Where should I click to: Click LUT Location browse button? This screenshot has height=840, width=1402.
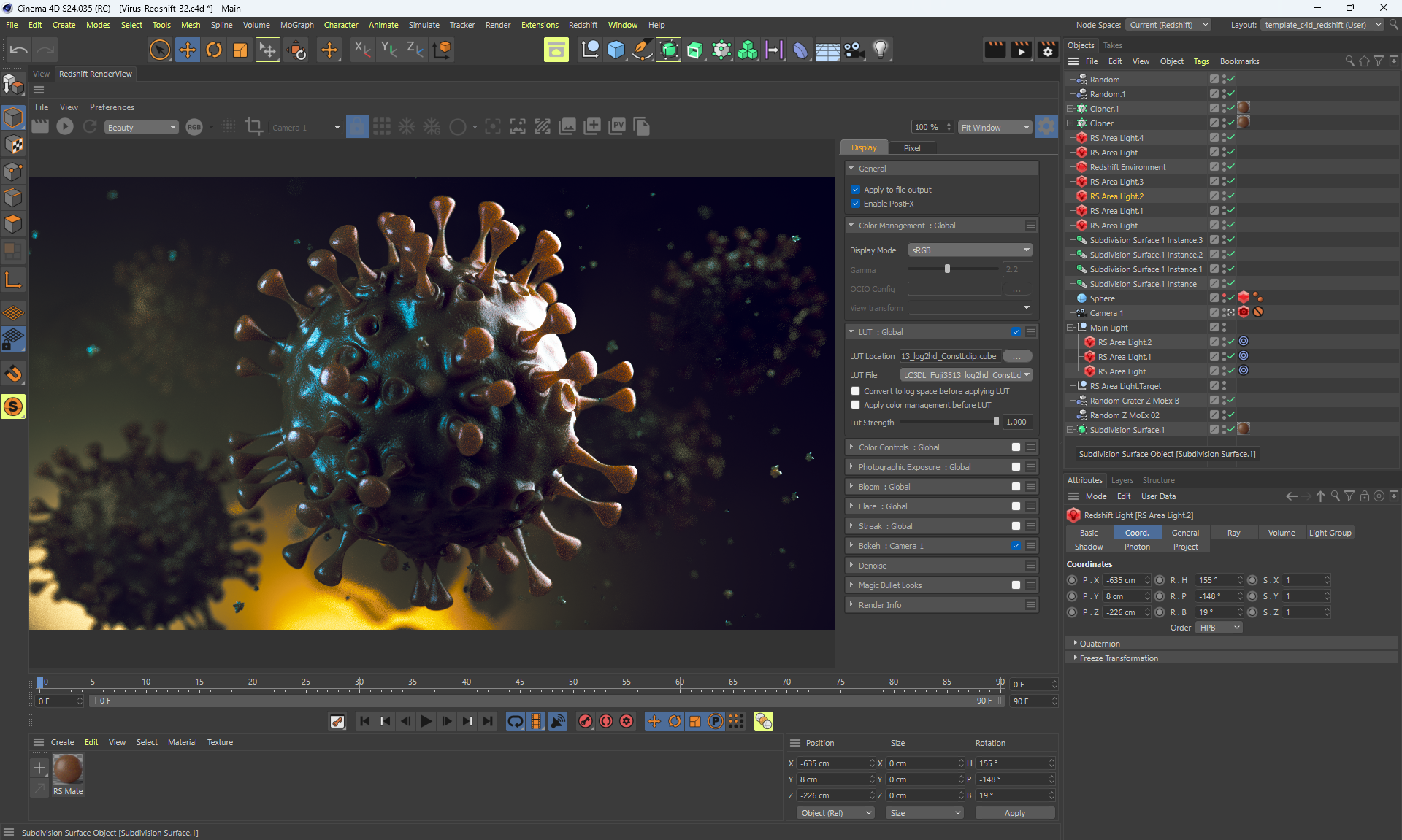[1016, 357]
